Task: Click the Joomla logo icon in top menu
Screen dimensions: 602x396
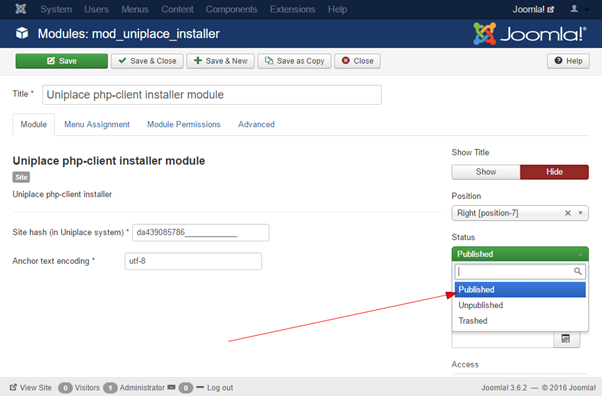Action: point(21,9)
